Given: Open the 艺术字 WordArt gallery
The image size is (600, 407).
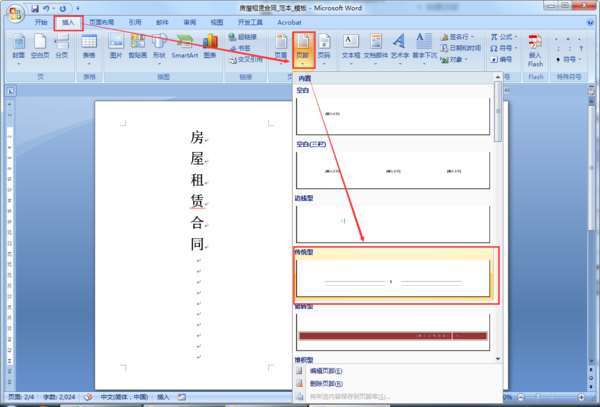Looking at the screenshot, I should pyautogui.click(x=399, y=50).
